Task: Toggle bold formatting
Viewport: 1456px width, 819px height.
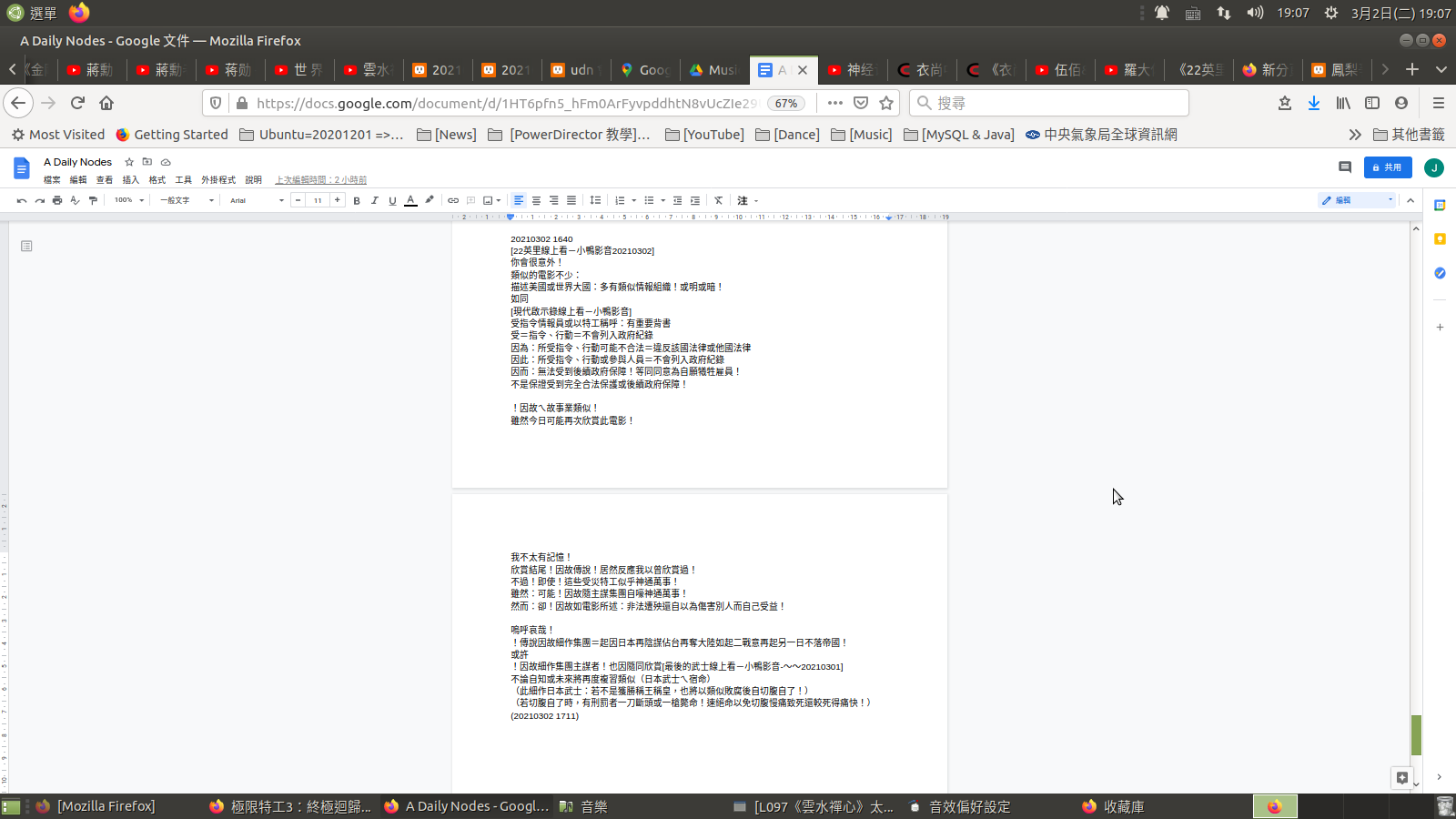Action: pos(357,200)
